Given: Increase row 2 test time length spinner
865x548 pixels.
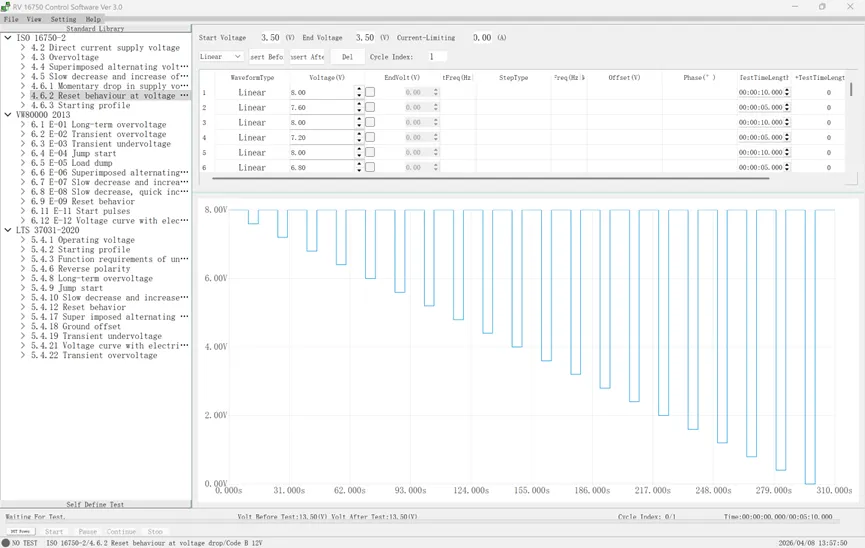Looking at the screenshot, I should (x=787, y=104).
